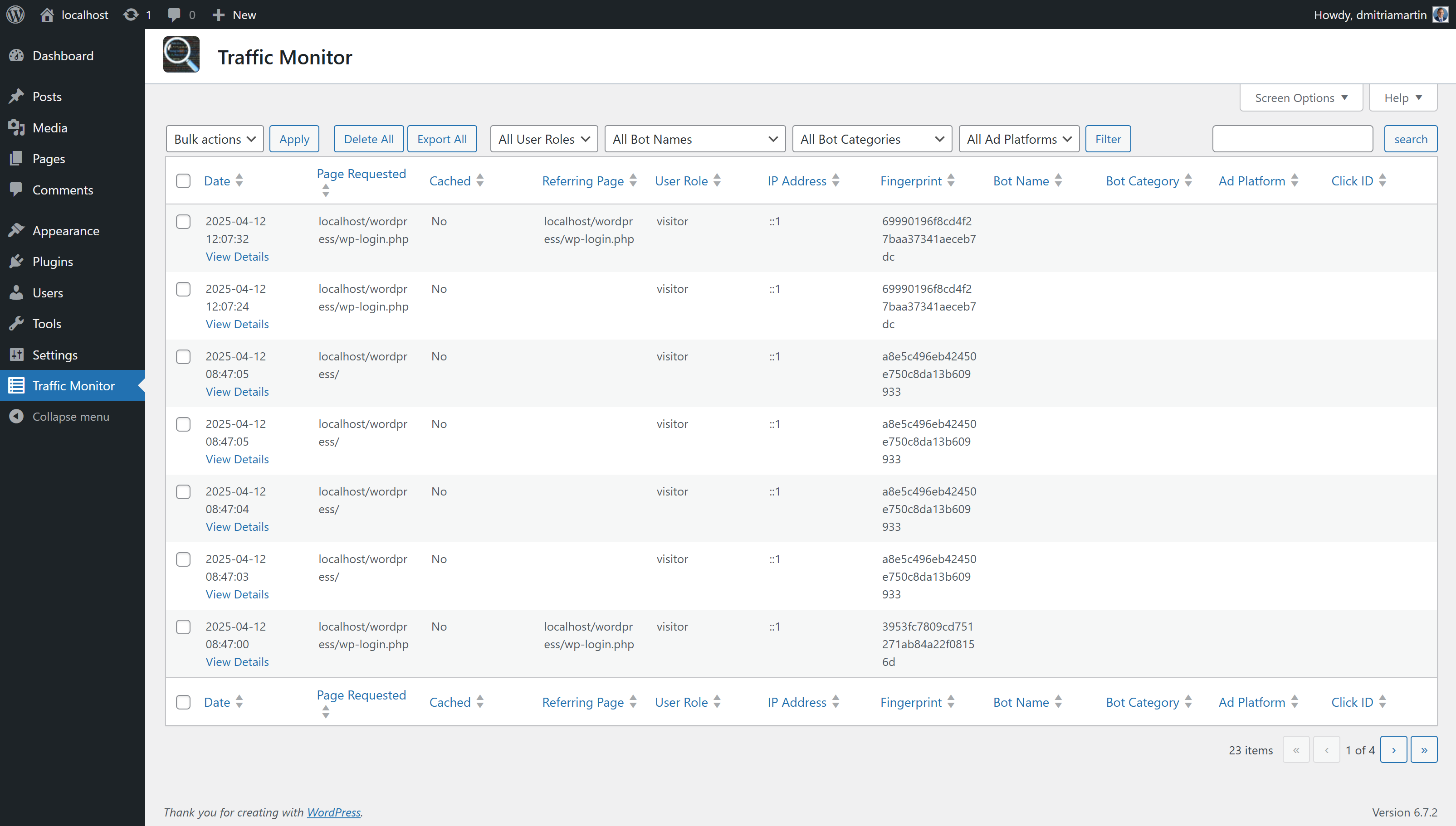
Task: Open the Dashboard menu item
Action: point(73,56)
